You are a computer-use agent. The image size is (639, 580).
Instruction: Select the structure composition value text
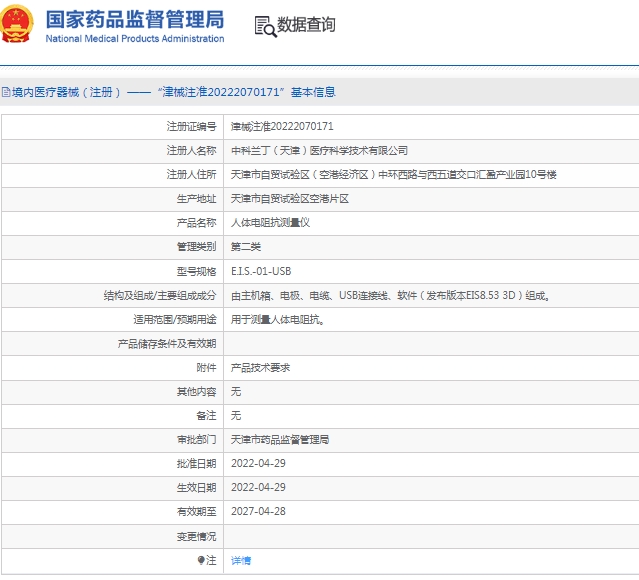click(x=390, y=295)
